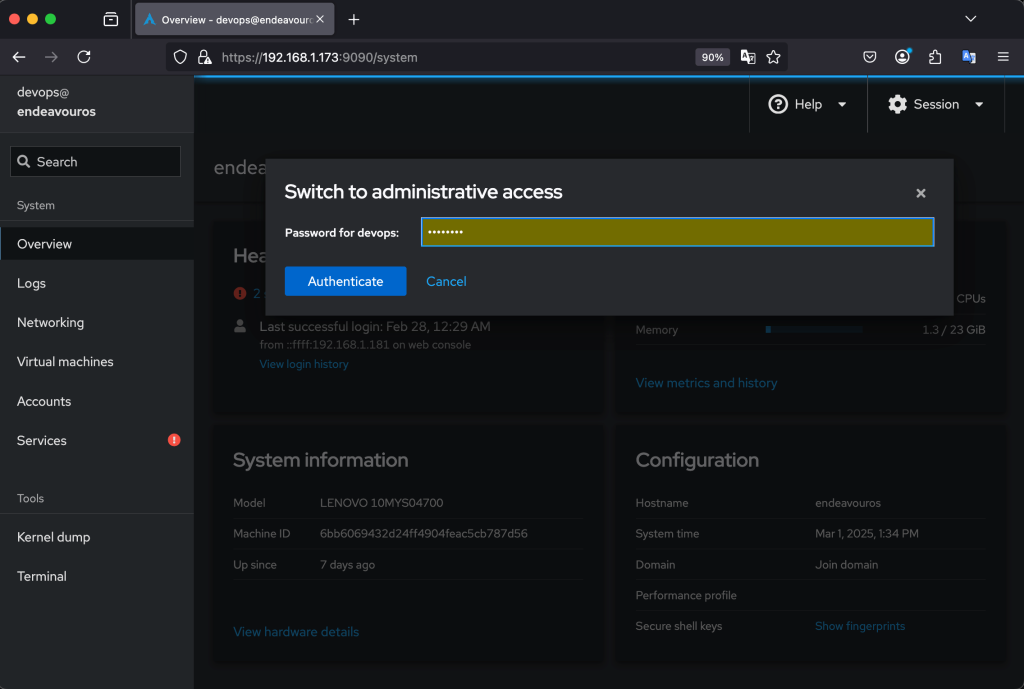Click the browser reload page icon

[84, 57]
